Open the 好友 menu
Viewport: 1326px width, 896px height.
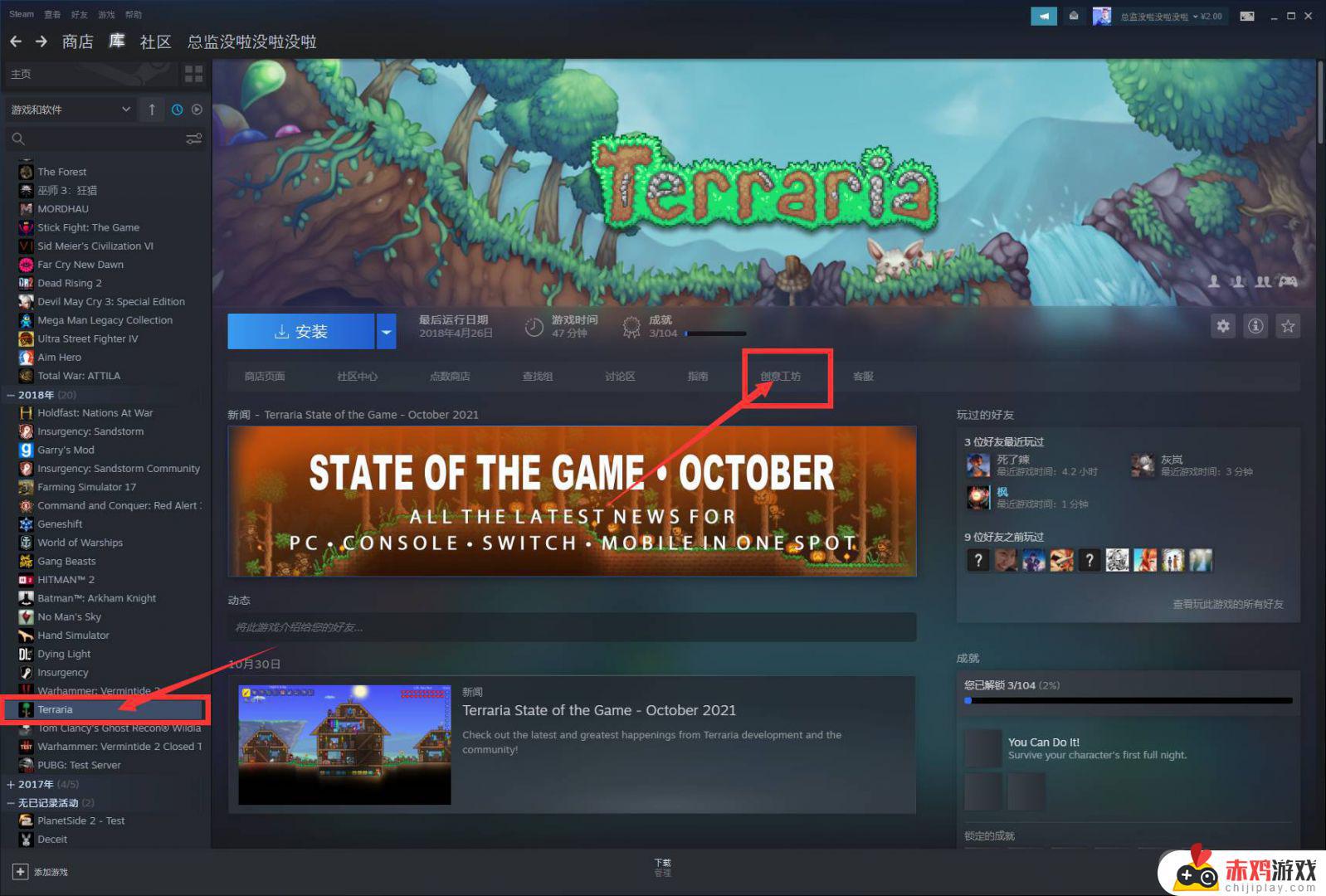[80, 14]
